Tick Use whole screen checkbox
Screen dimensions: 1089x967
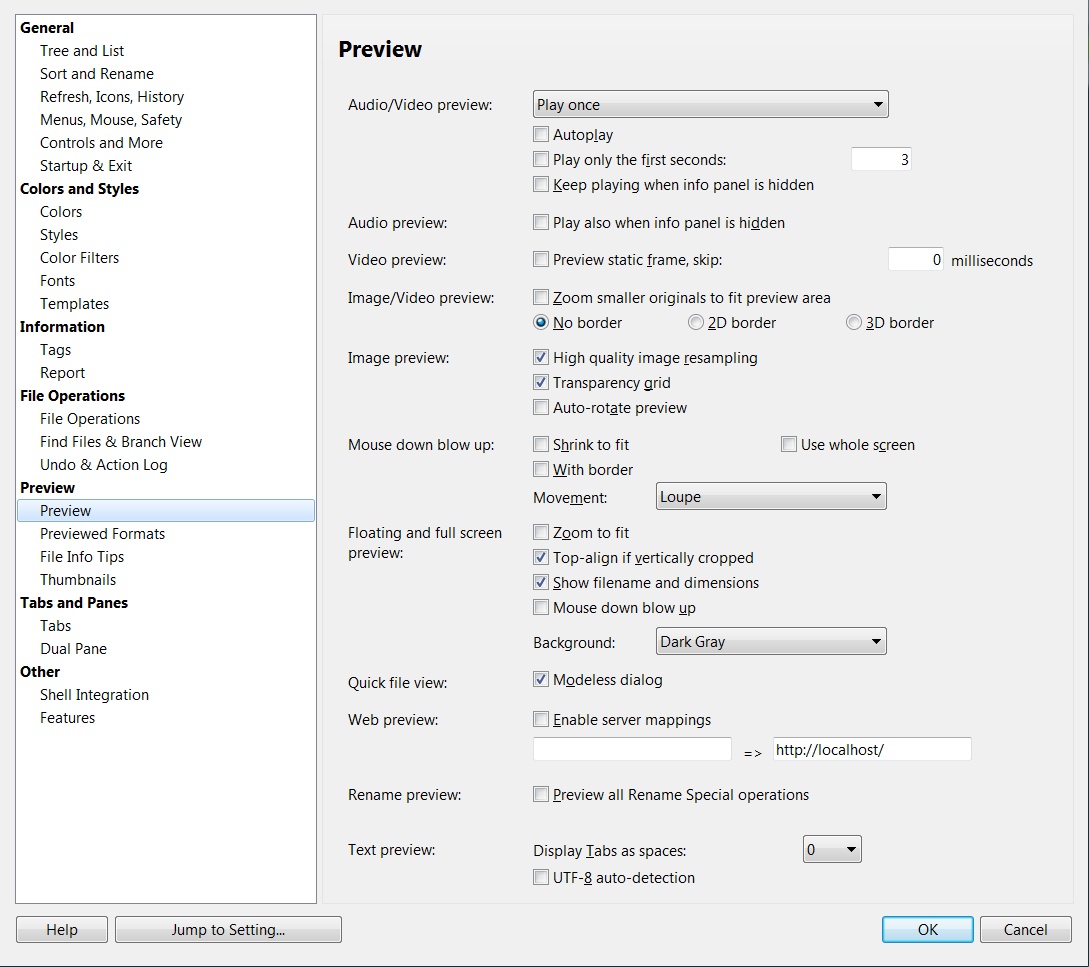pos(789,445)
